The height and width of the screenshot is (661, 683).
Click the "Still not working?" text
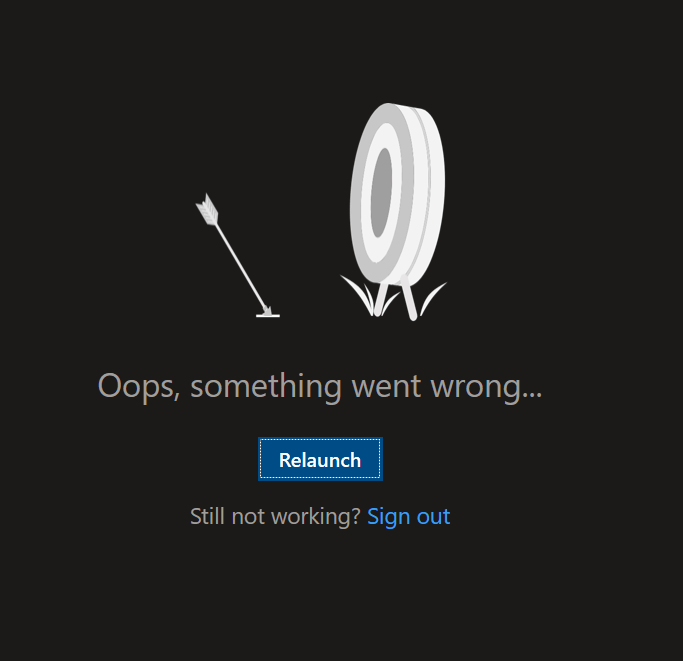point(275,517)
